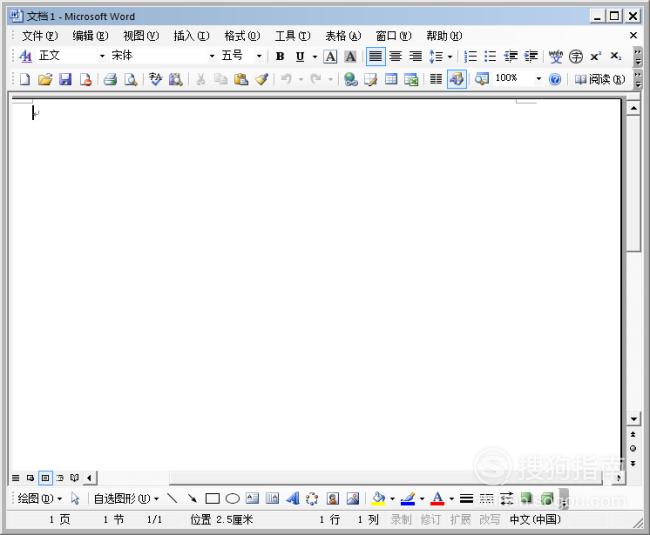650x535 pixels.
Task: Open an existing file with folder icon
Action: coord(45,79)
